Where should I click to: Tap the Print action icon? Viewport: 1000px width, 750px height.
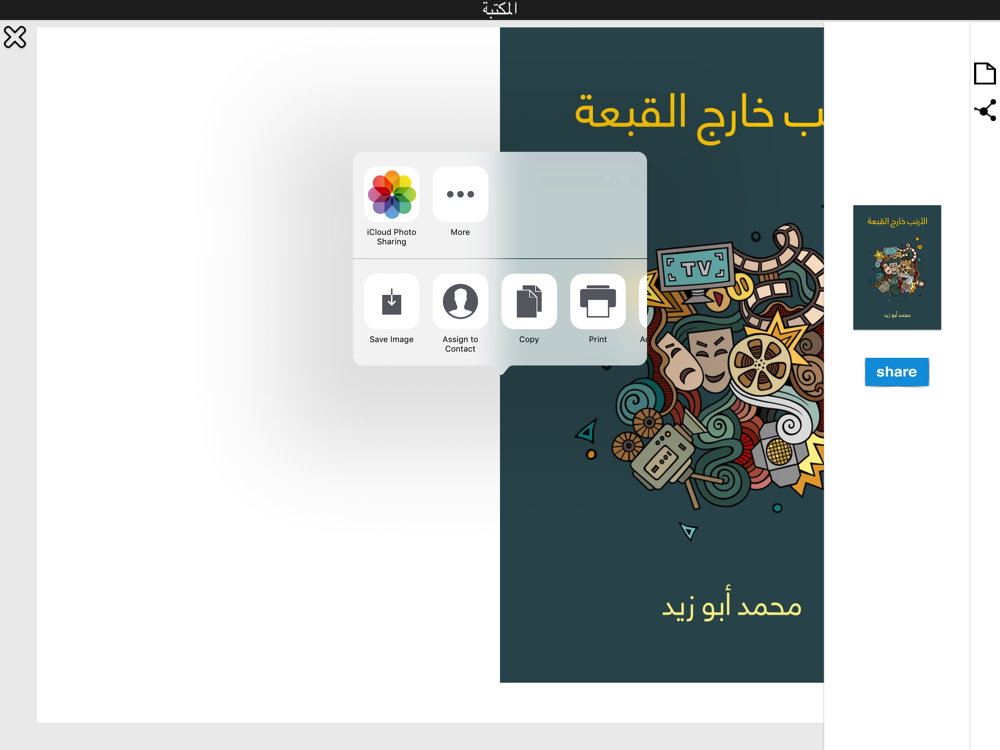598,302
